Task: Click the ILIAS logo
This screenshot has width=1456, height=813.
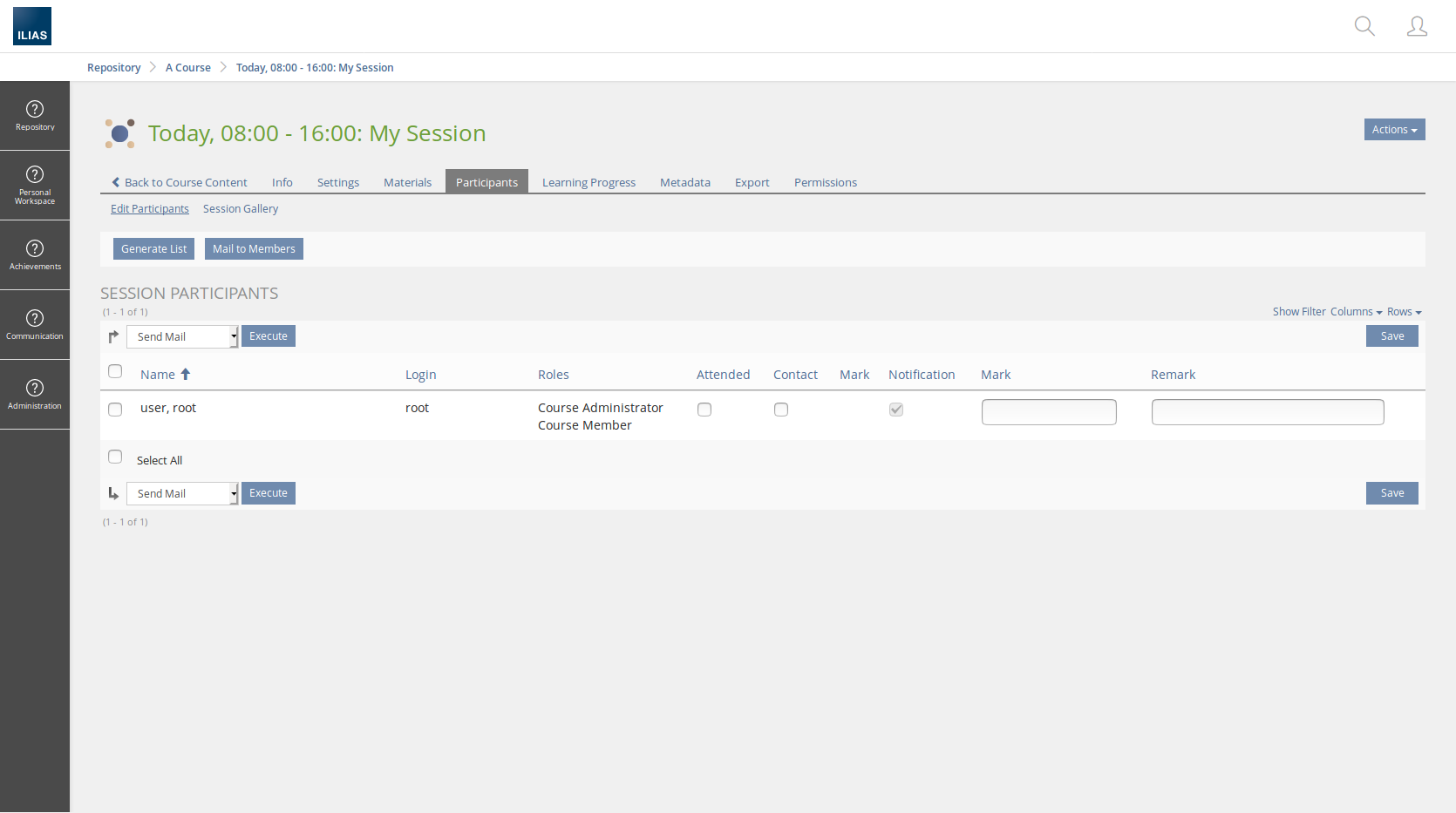Action: [x=32, y=26]
